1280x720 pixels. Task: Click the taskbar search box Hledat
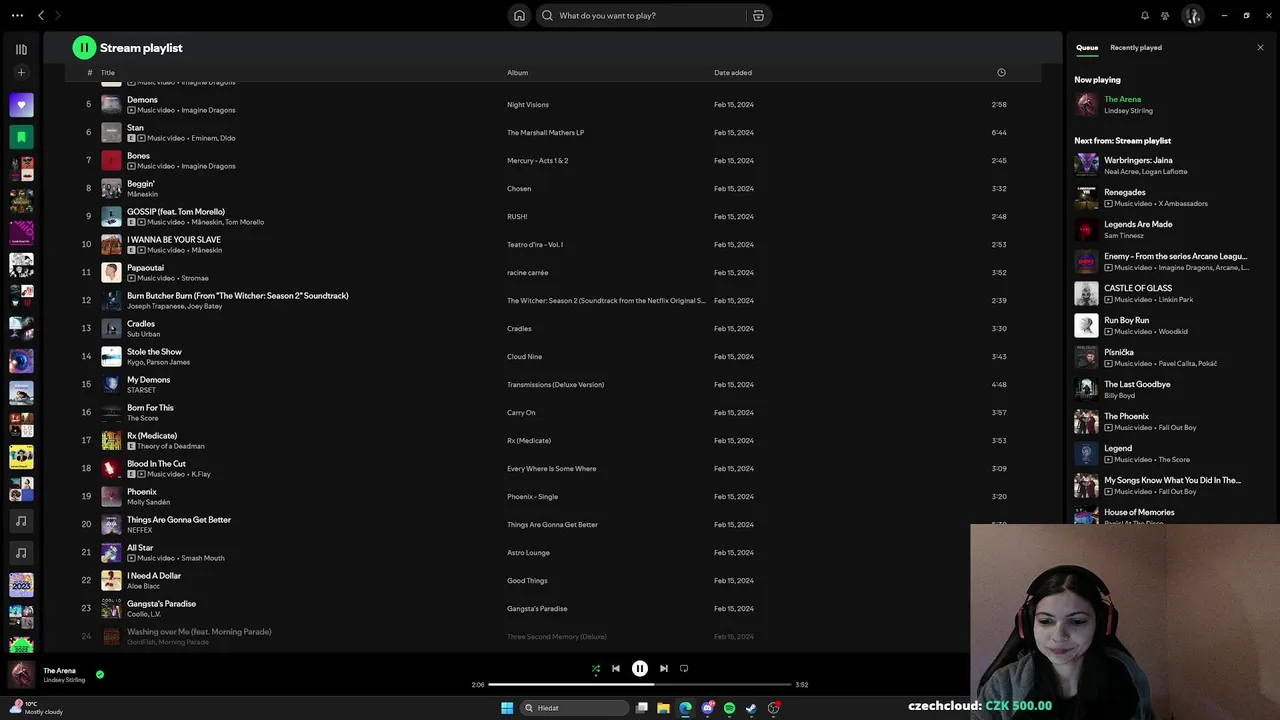pos(574,708)
